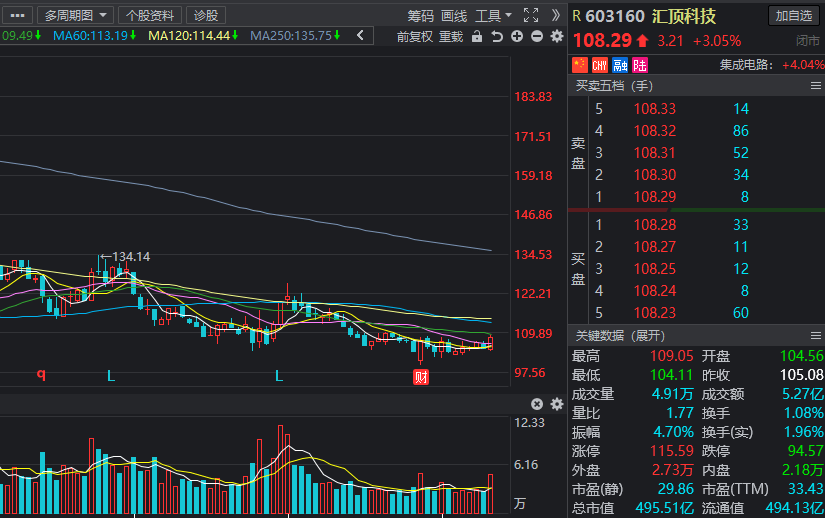Open the 个股资料 tab
The image size is (825, 518).
pos(150,15)
